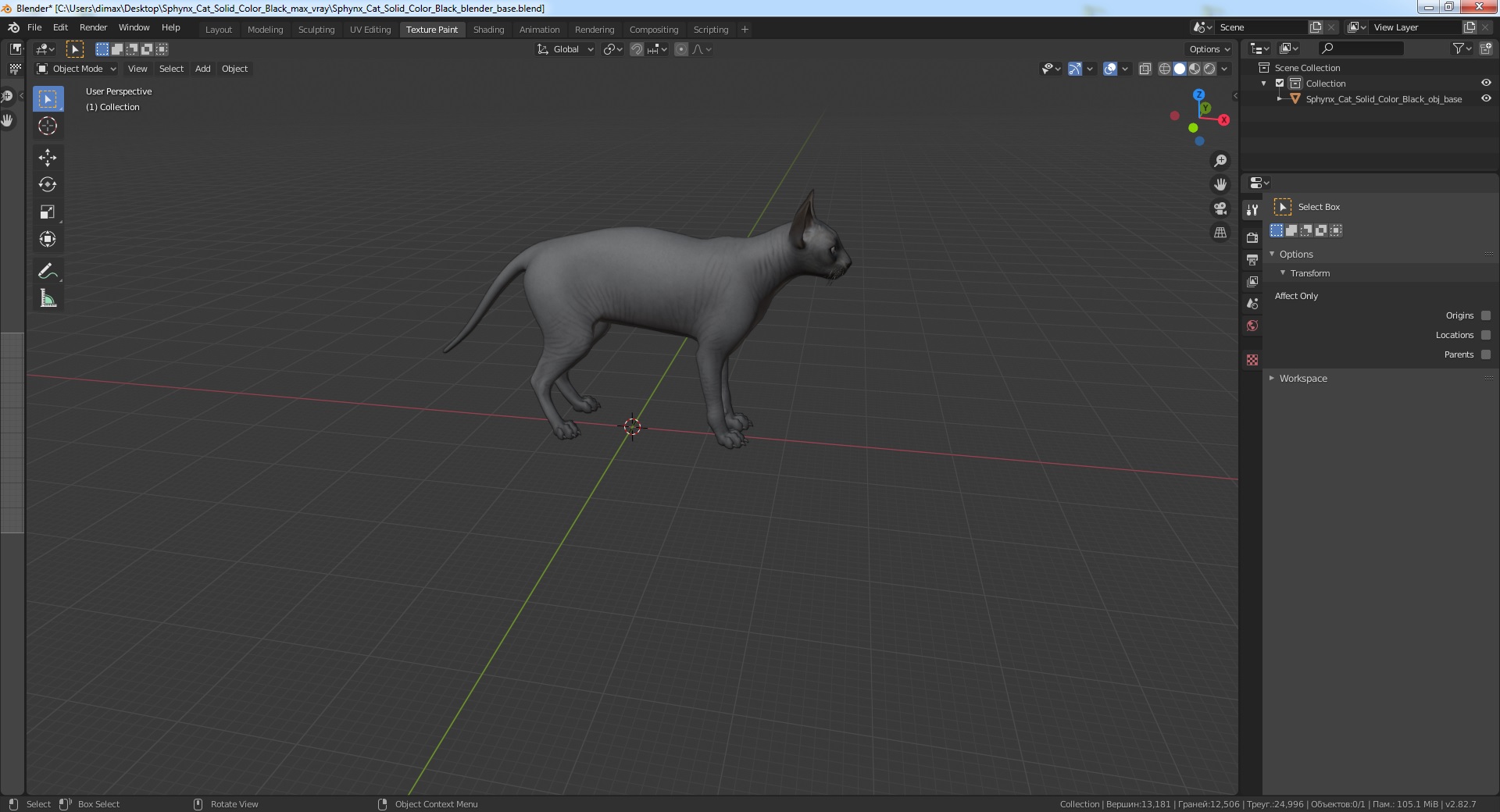Open Global transform orientation dropdown

[x=566, y=49]
